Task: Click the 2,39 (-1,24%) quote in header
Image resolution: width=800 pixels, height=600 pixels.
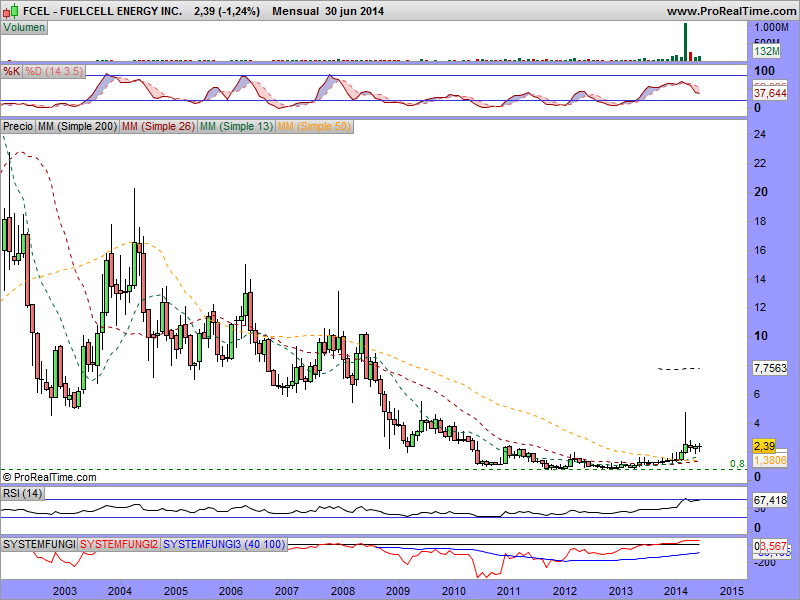Action: coord(227,11)
